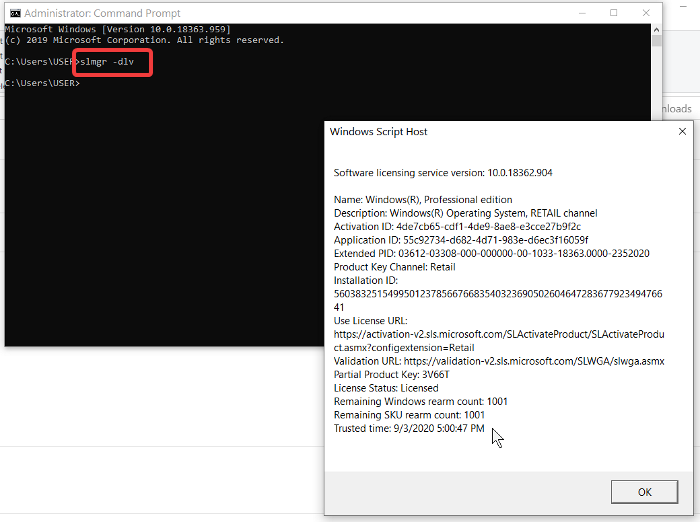Click the Command Prompt scrollbar thumb
The height and width of the screenshot is (522, 700).
[656, 41]
